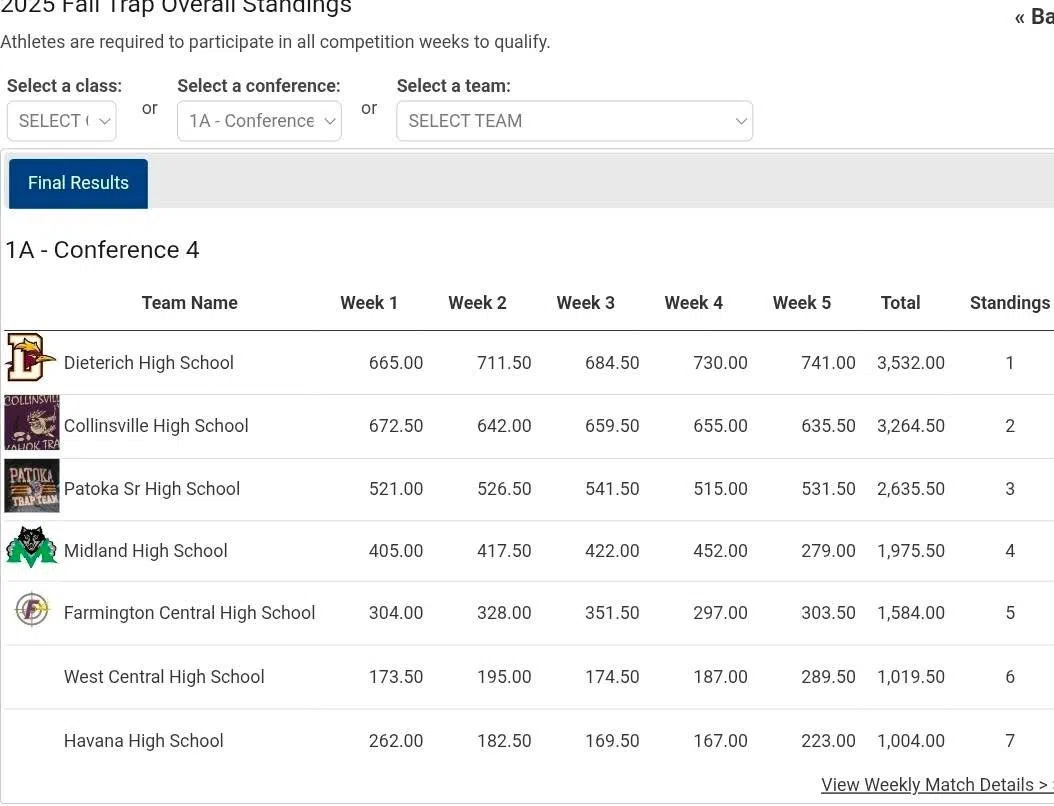Screen dimensions: 1054x806
Task: Click the Dieterich High School logo icon
Action: click(x=31, y=358)
